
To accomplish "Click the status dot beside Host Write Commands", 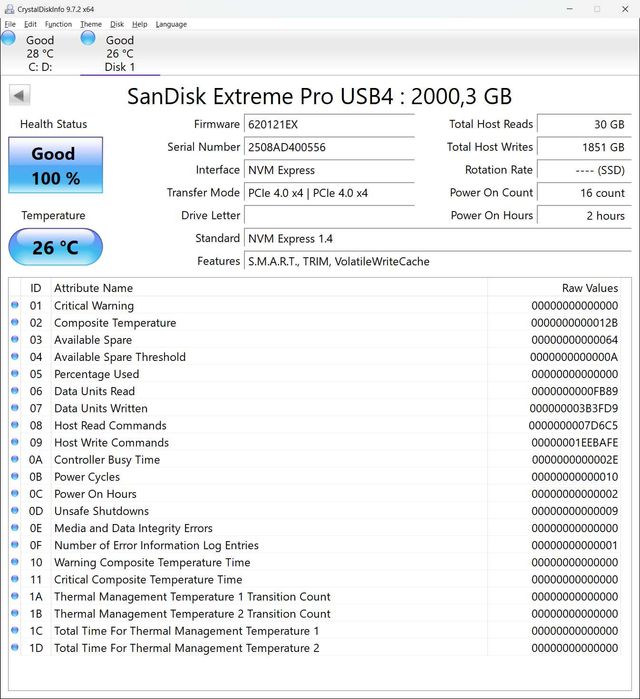I will (x=15, y=442).
